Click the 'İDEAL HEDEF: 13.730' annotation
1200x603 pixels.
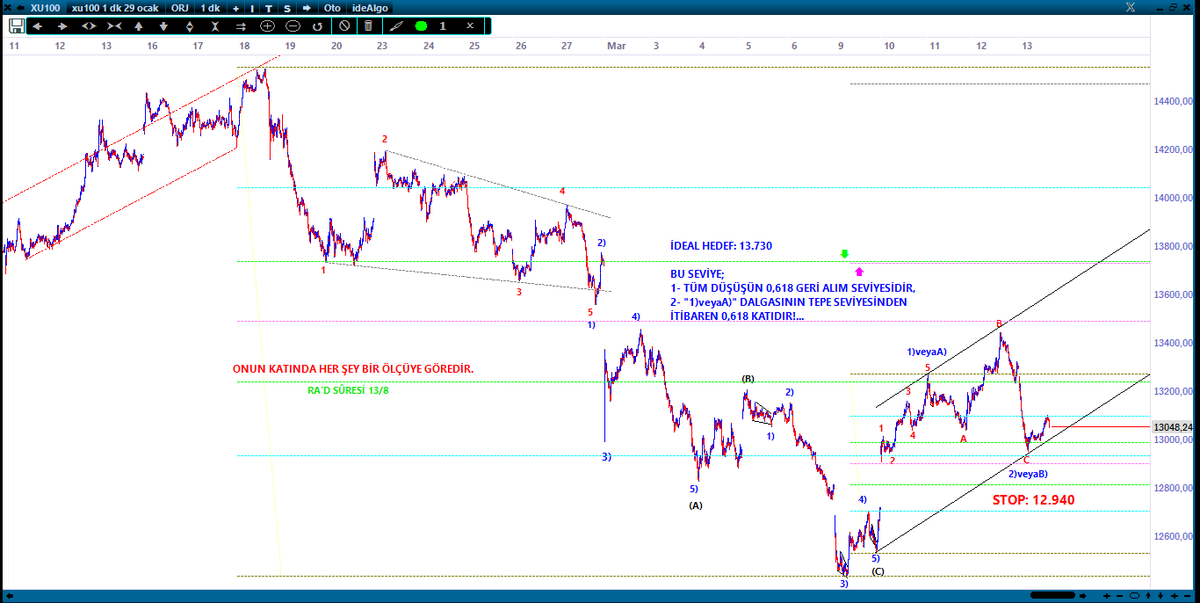coord(721,245)
